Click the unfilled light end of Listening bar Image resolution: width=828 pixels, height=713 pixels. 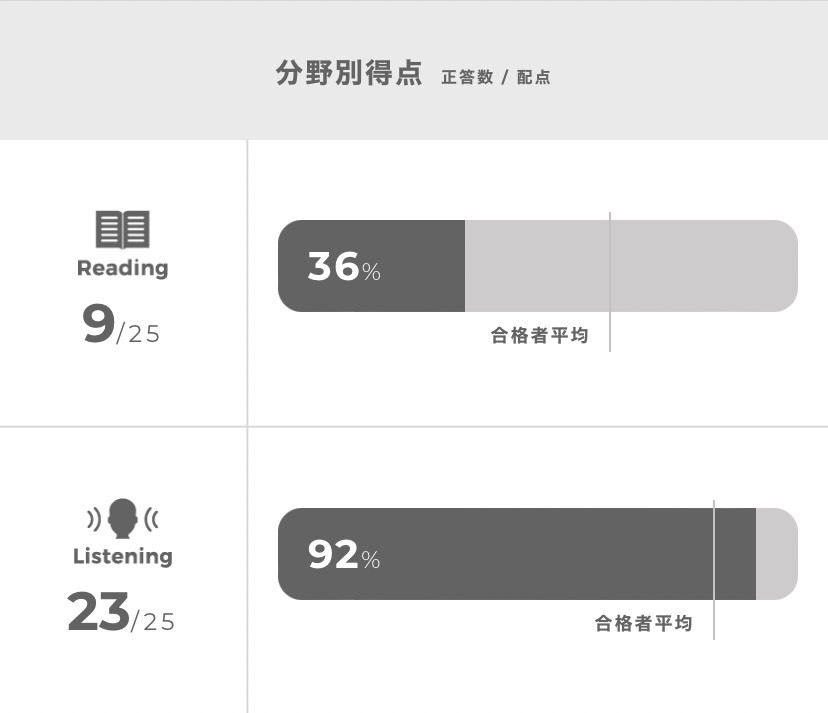[x=777, y=554]
